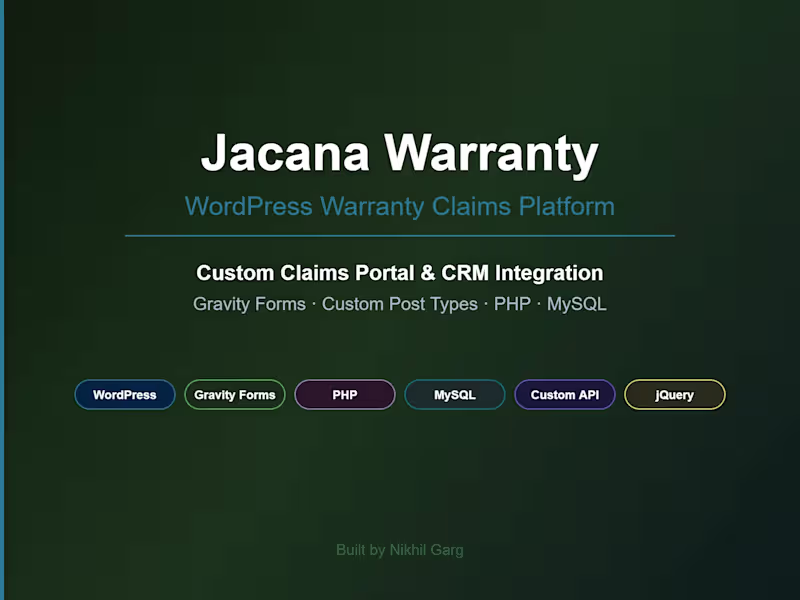Click the teal MySQL pill
This screenshot has width=800, height=600.
tap(454, 394)
